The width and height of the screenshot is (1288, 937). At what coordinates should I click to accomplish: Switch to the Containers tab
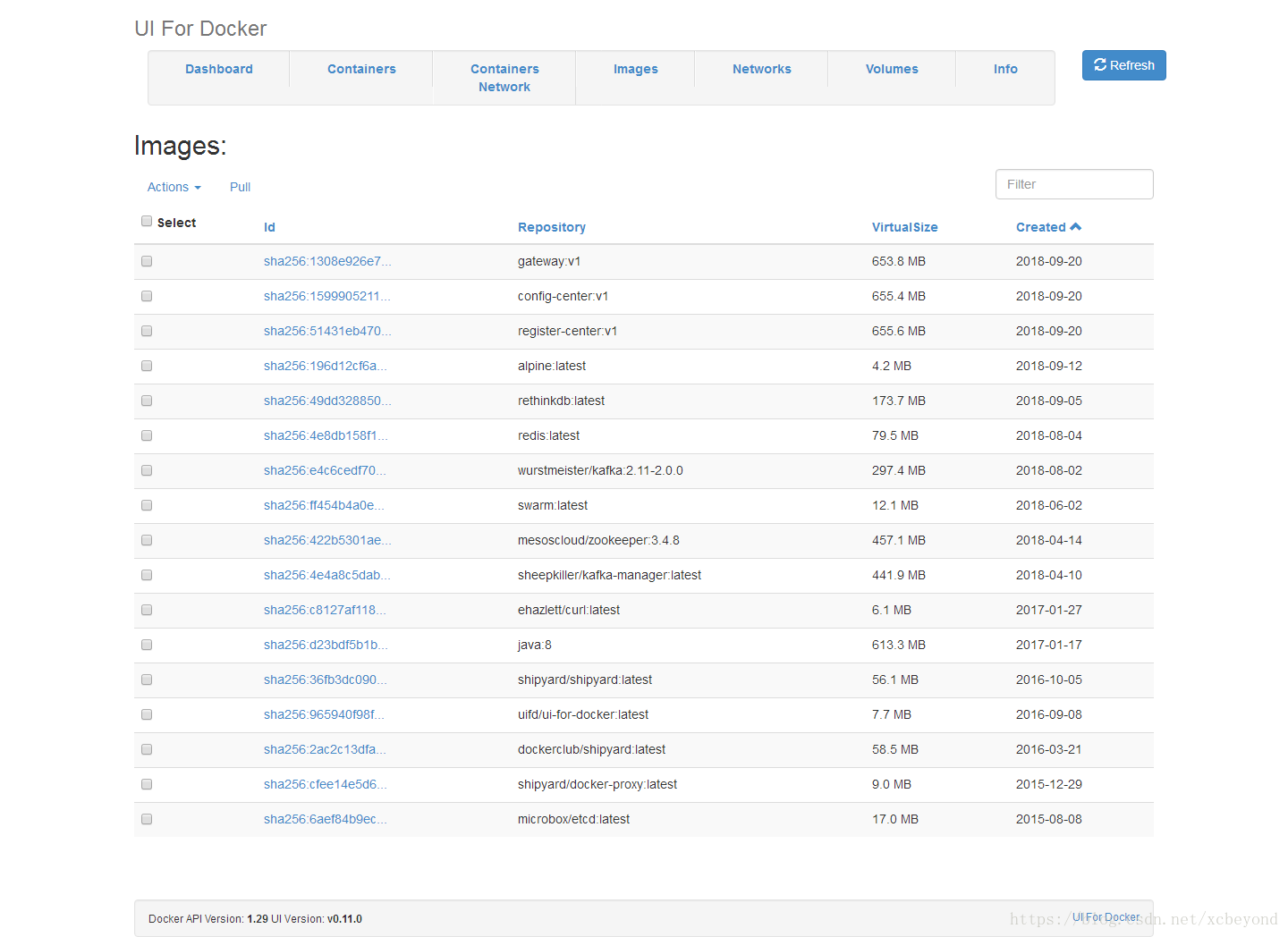click(x=361, y=69)
